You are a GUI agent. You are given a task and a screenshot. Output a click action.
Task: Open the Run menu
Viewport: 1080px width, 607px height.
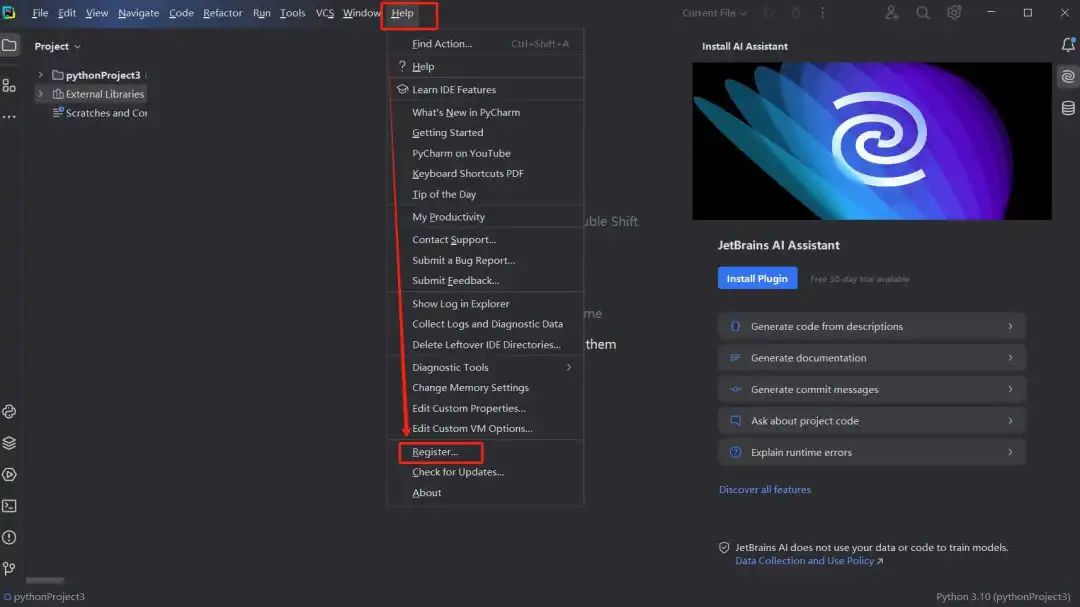262,13
